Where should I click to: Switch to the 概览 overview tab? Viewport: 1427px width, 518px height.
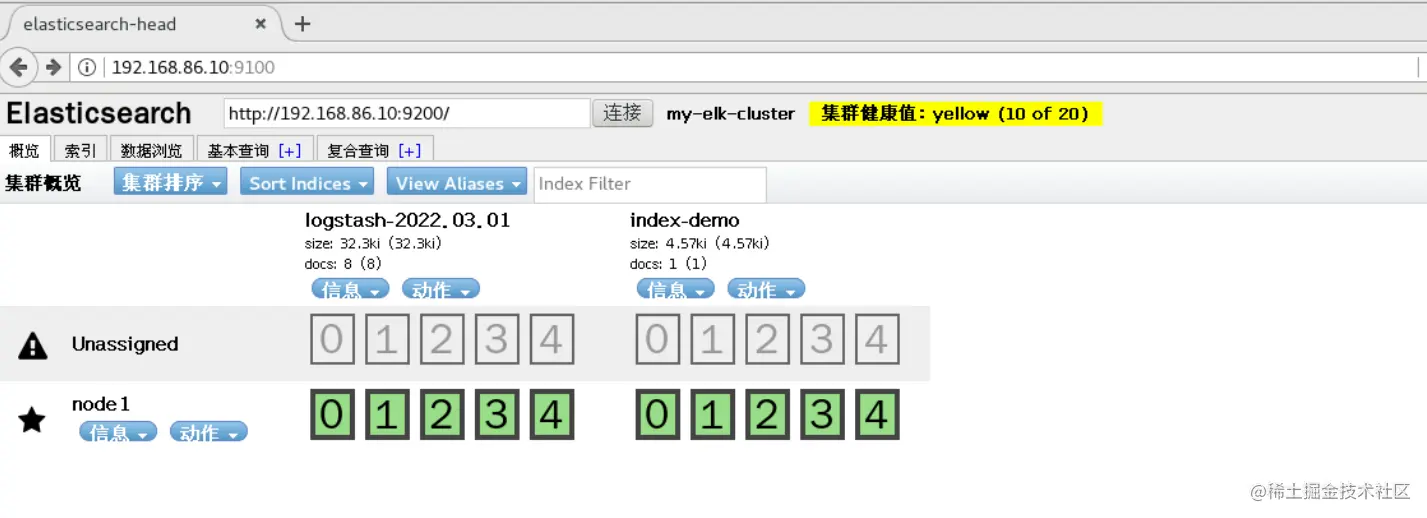[24, 150]
